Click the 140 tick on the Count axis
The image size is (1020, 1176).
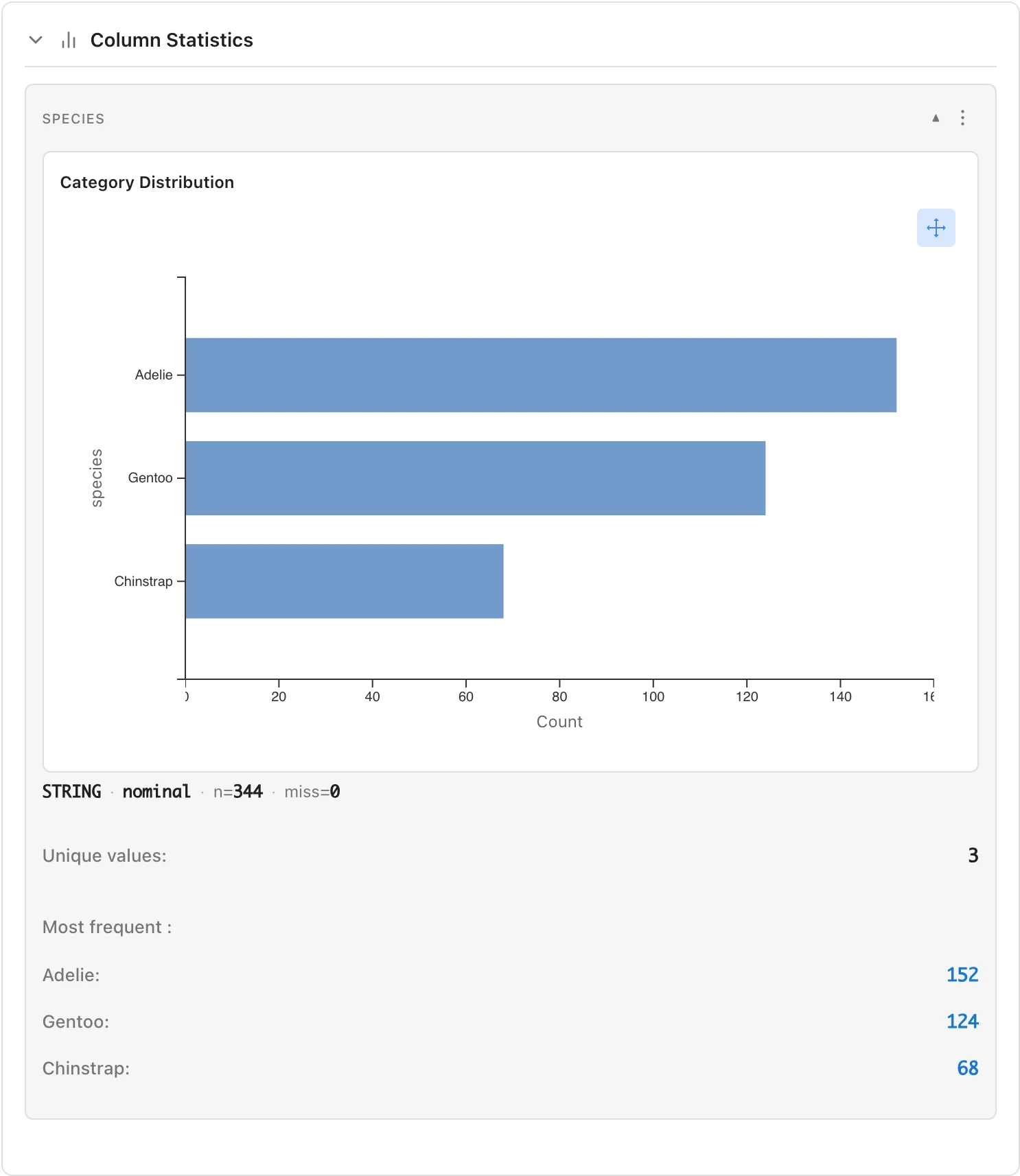(x=840, y=696)
